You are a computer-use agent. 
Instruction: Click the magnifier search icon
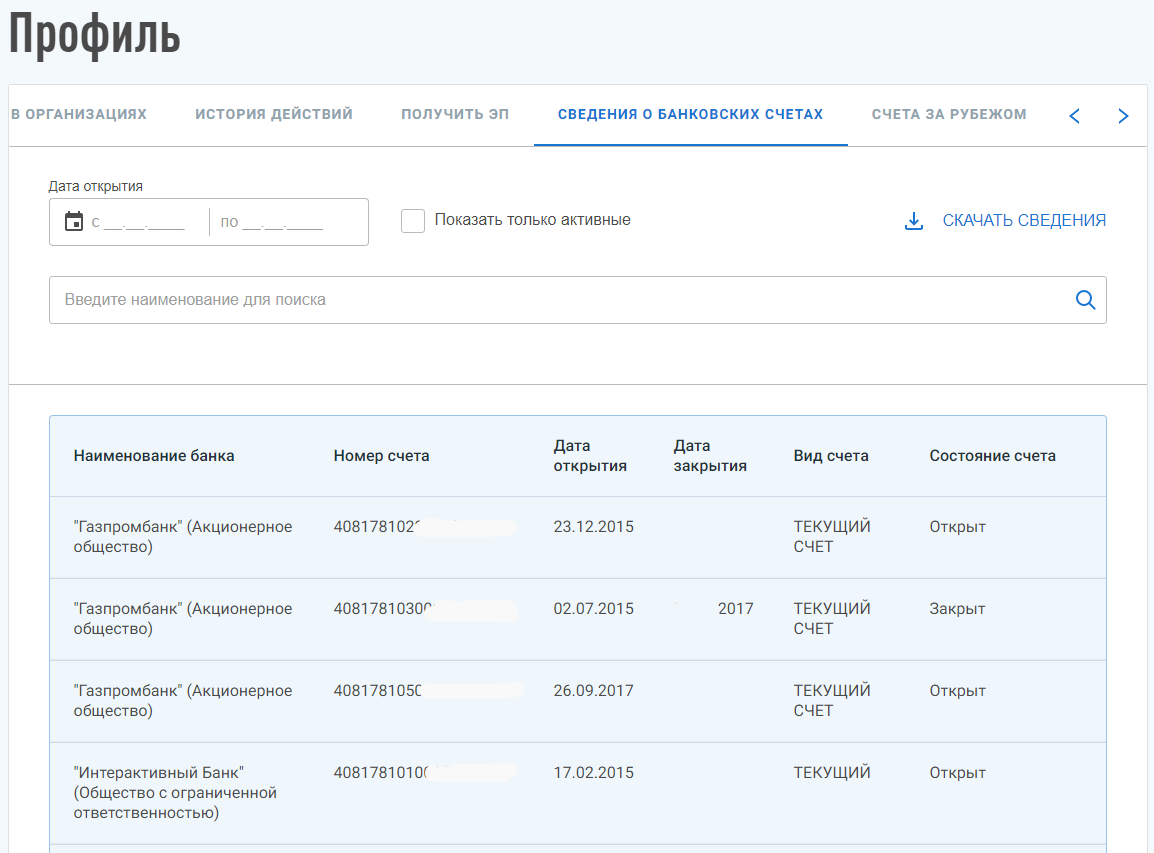point(1086,300)
